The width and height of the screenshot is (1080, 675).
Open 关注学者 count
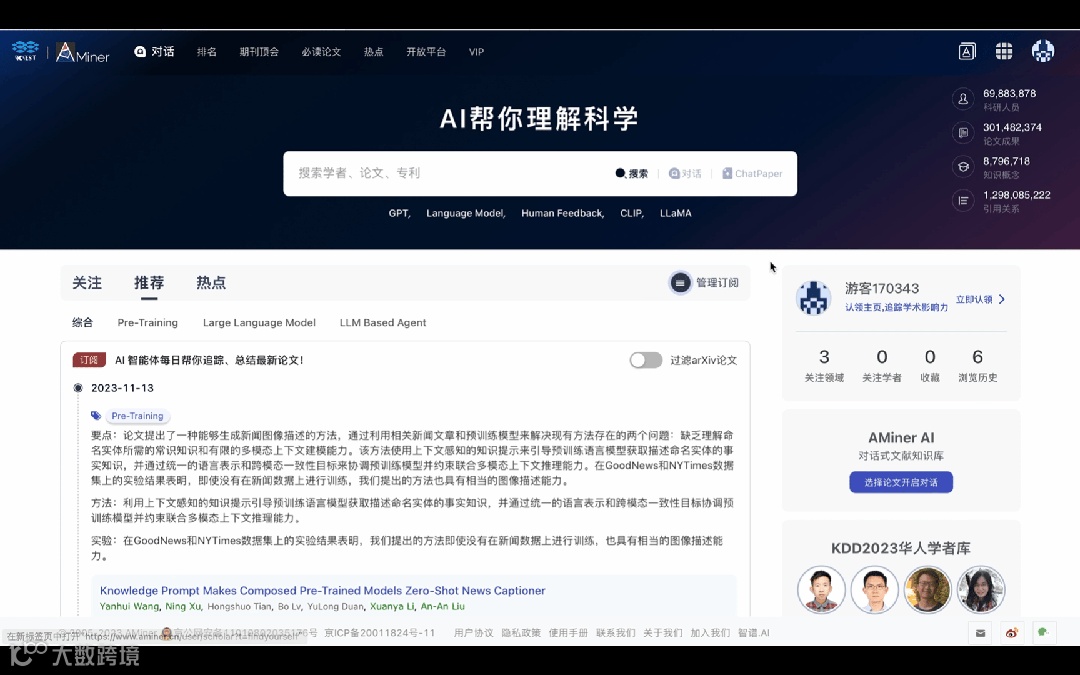pyautogui.click(x=882, y=366)
